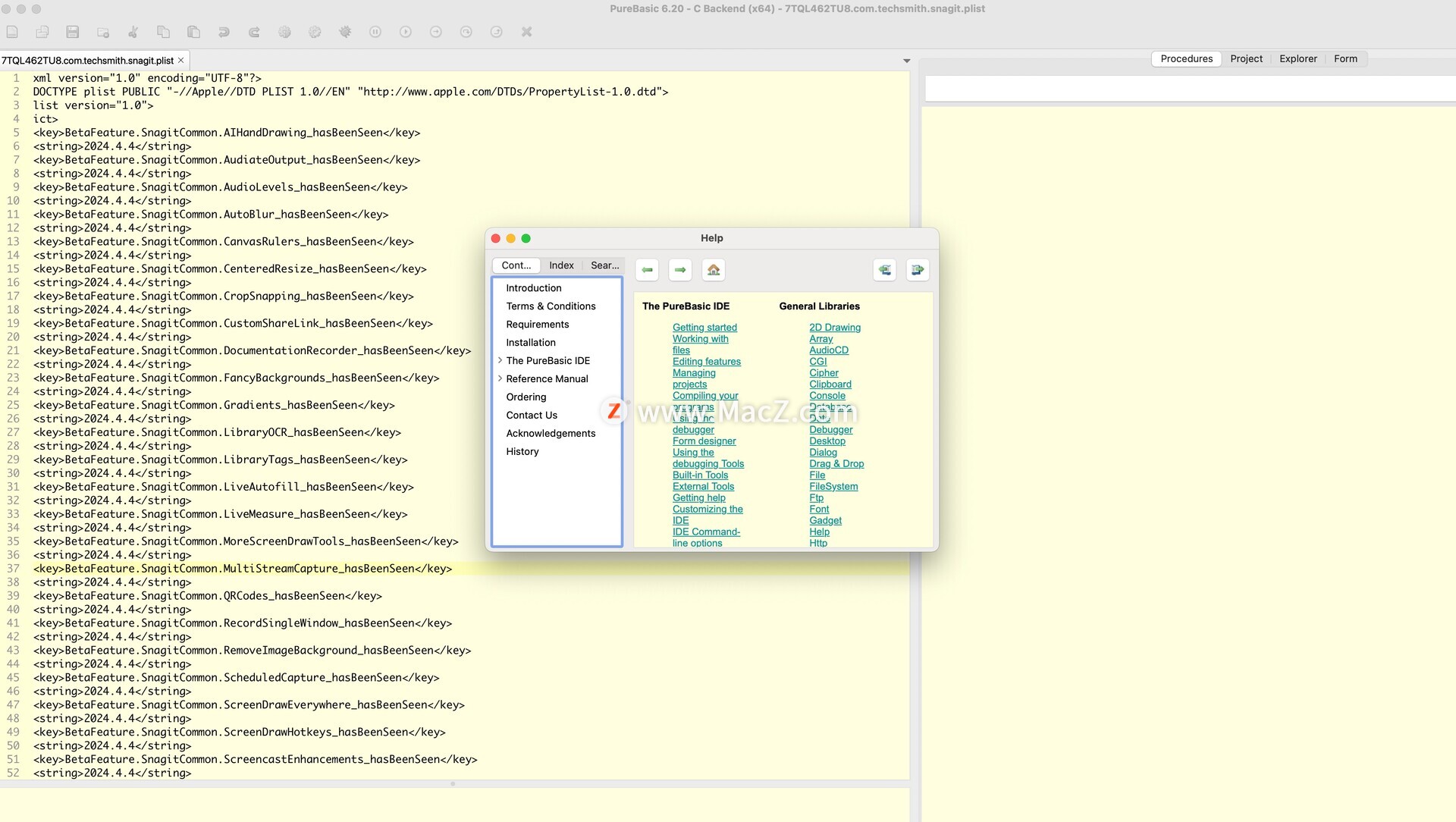The image size is (1456, 822).
Task: Select Terms & Conditions in Help contents
Action: 551,306
